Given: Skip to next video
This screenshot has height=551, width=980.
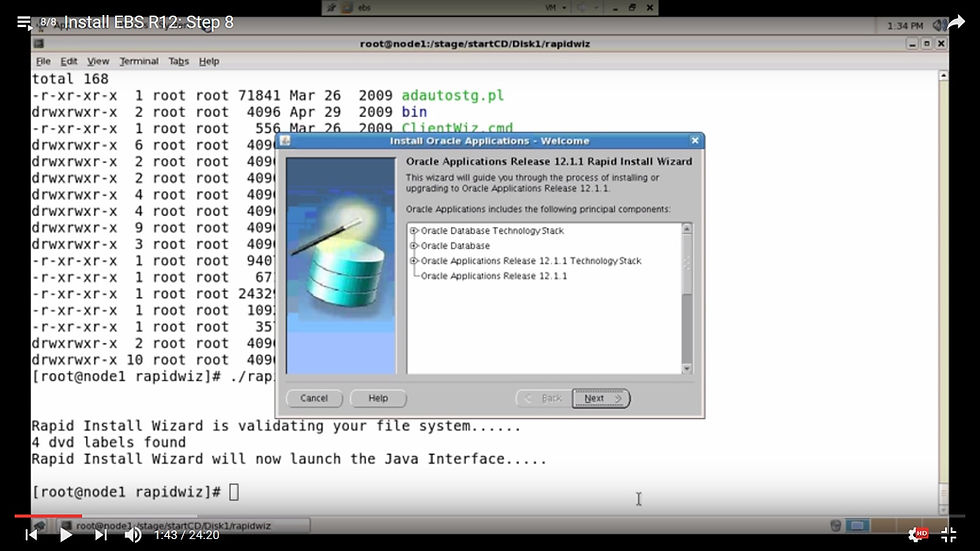Looking at the screenshot, I should point(101,535).
